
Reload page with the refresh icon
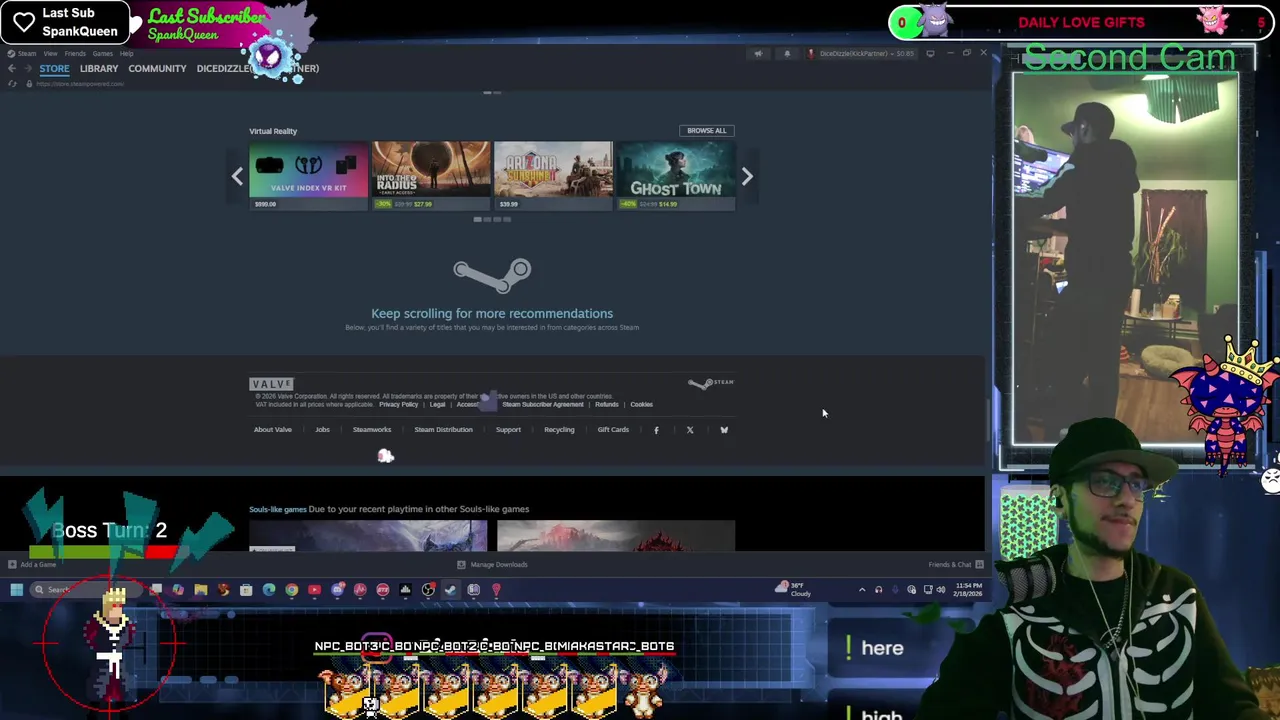point(12,84)
